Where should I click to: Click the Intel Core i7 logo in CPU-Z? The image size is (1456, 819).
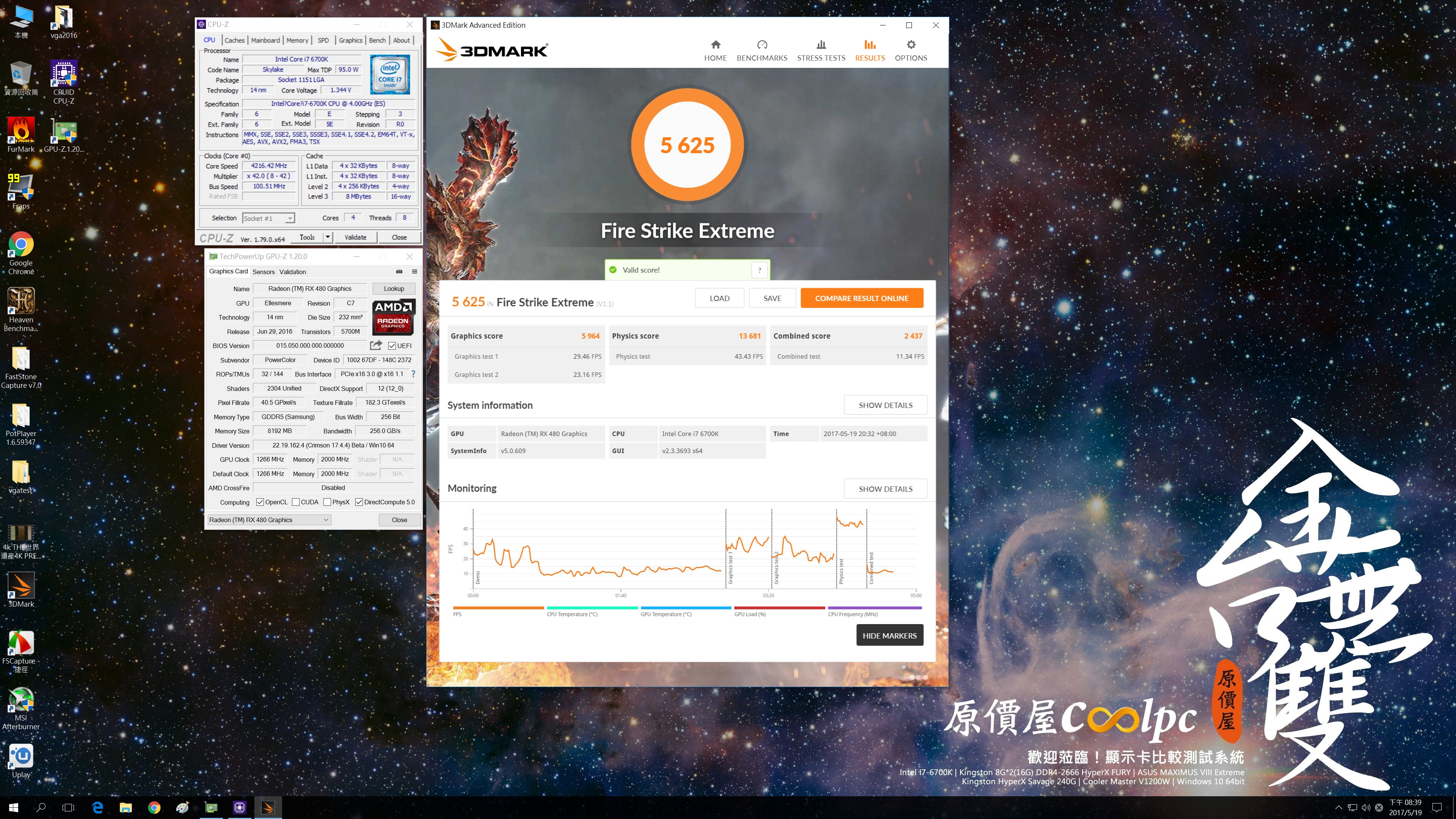[390, 75]
